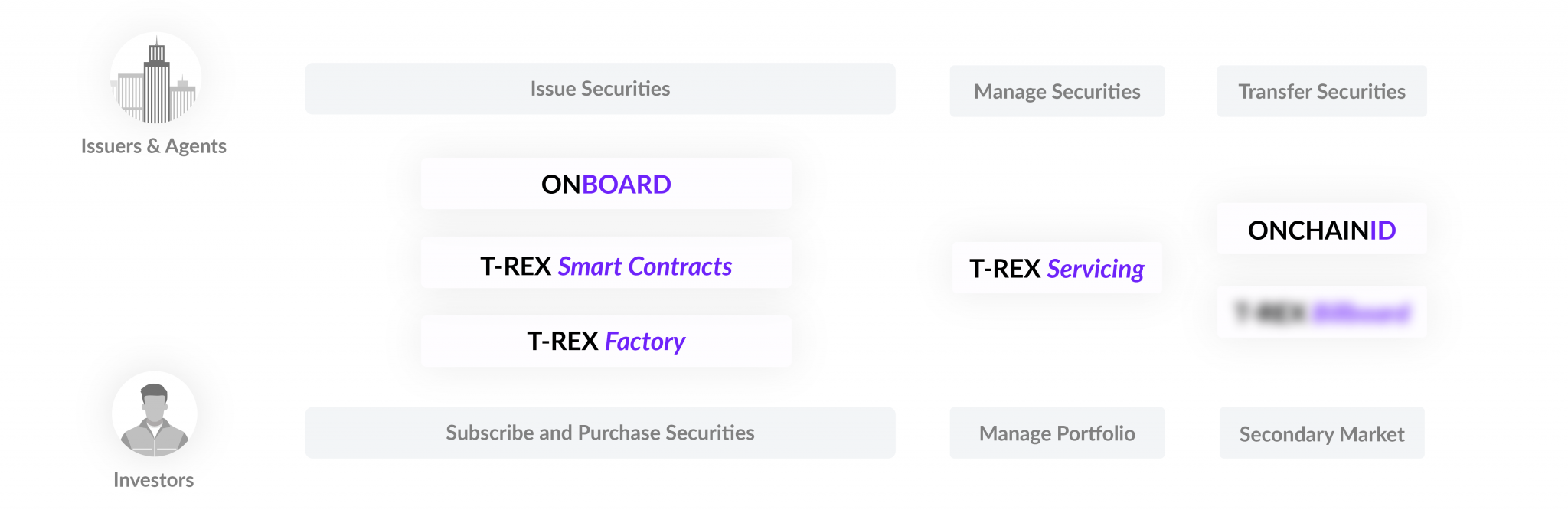Click T-REX text beside Servicing
Screen dimensions: 1568x510
1004,269
